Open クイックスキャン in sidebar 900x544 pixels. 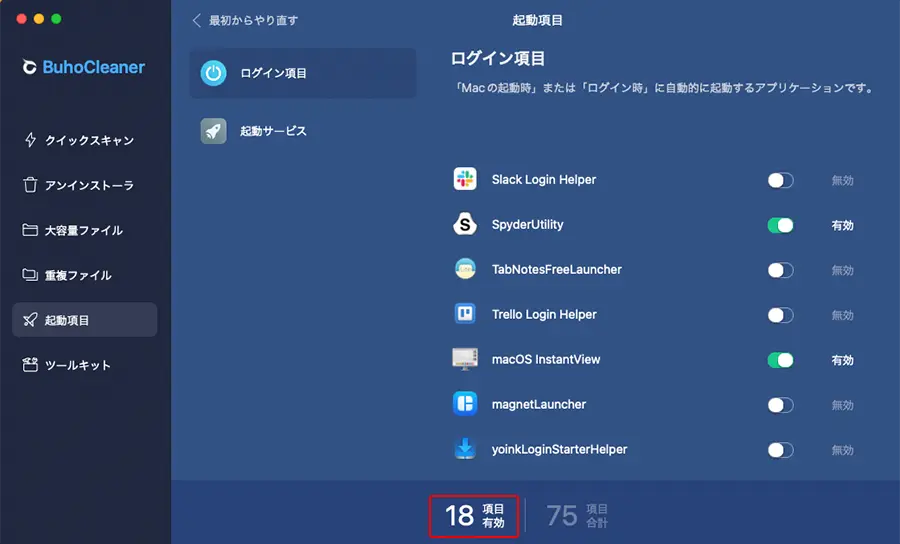pyautogui.click(x=84, y=140)
